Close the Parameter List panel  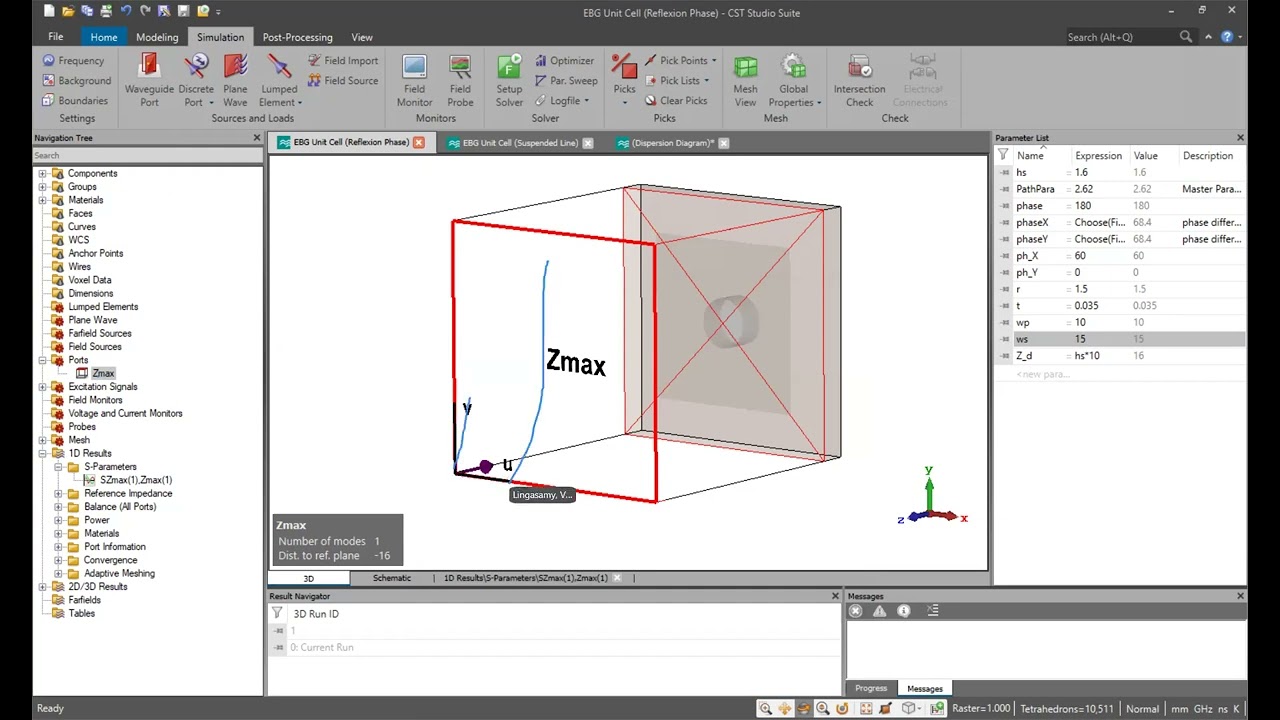pos(1240,138)
